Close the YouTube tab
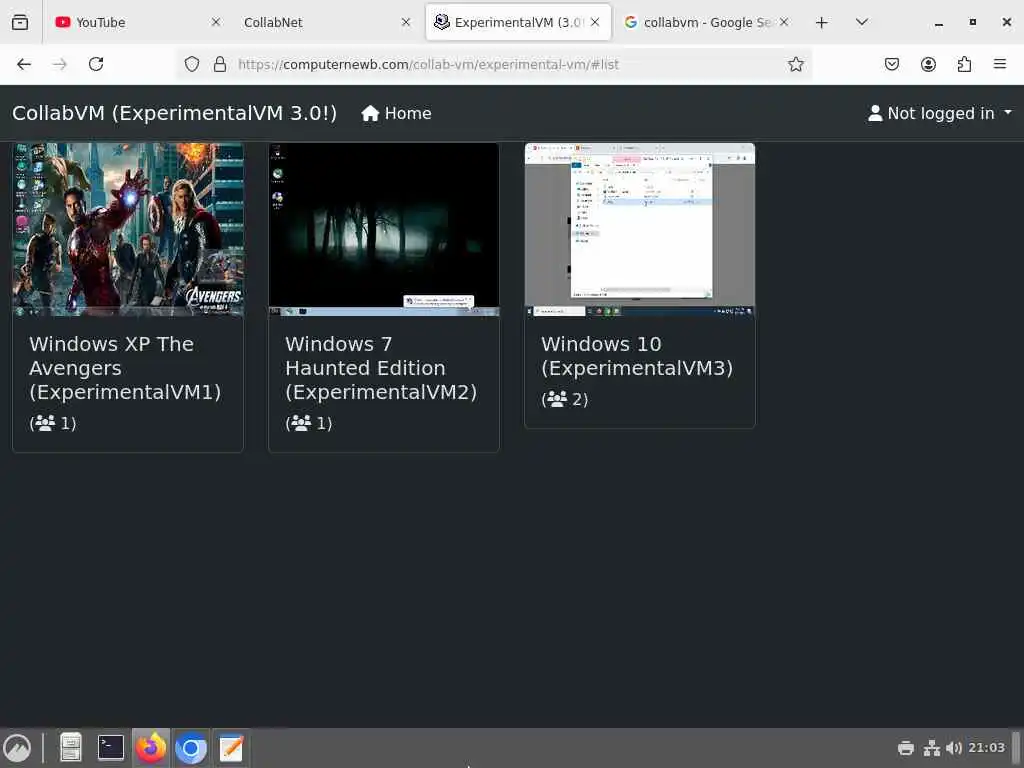This screenshot has height=768, width=1024. pyautogui.click(x=216, y=22)
